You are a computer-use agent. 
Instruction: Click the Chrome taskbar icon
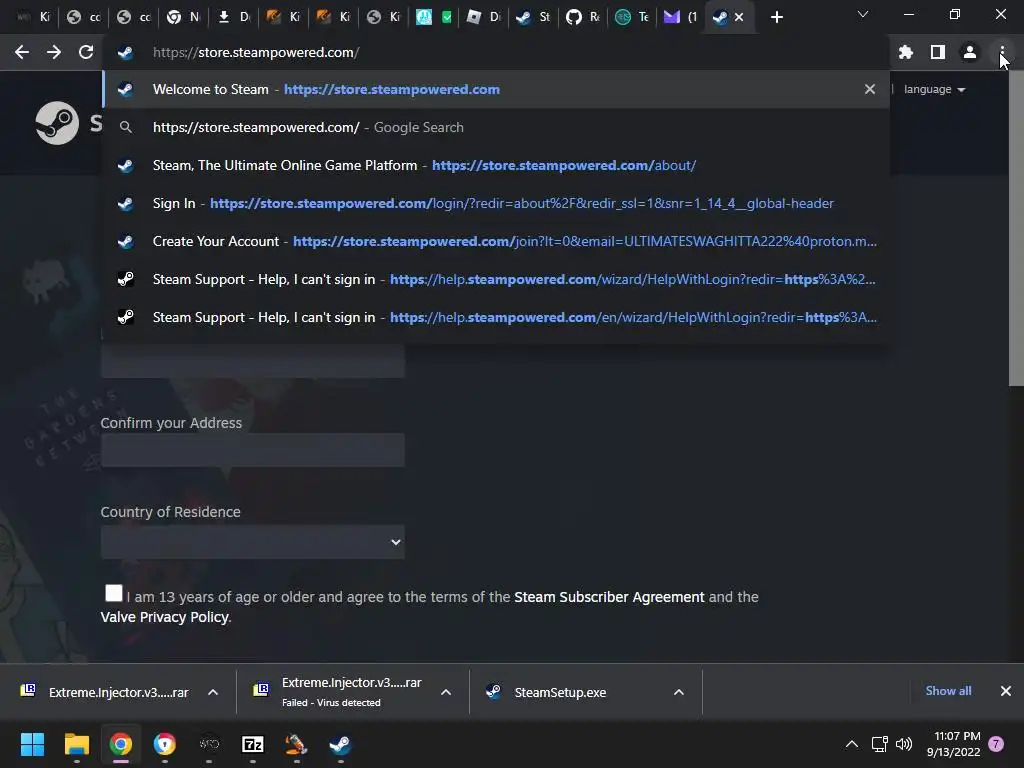coord(120,744)
